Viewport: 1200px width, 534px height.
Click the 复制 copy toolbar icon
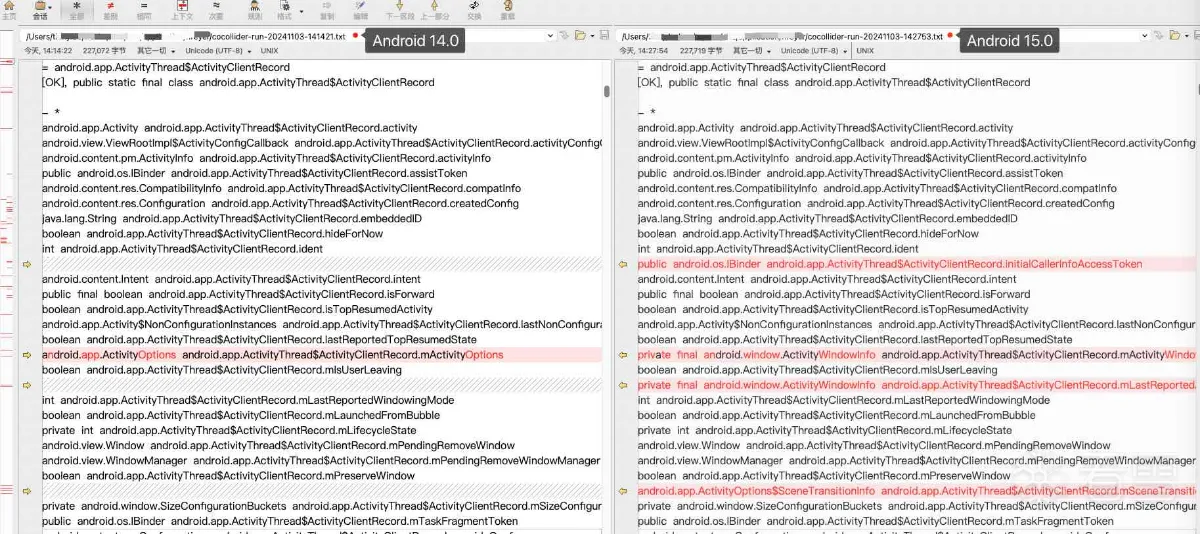tap(327, 10)
